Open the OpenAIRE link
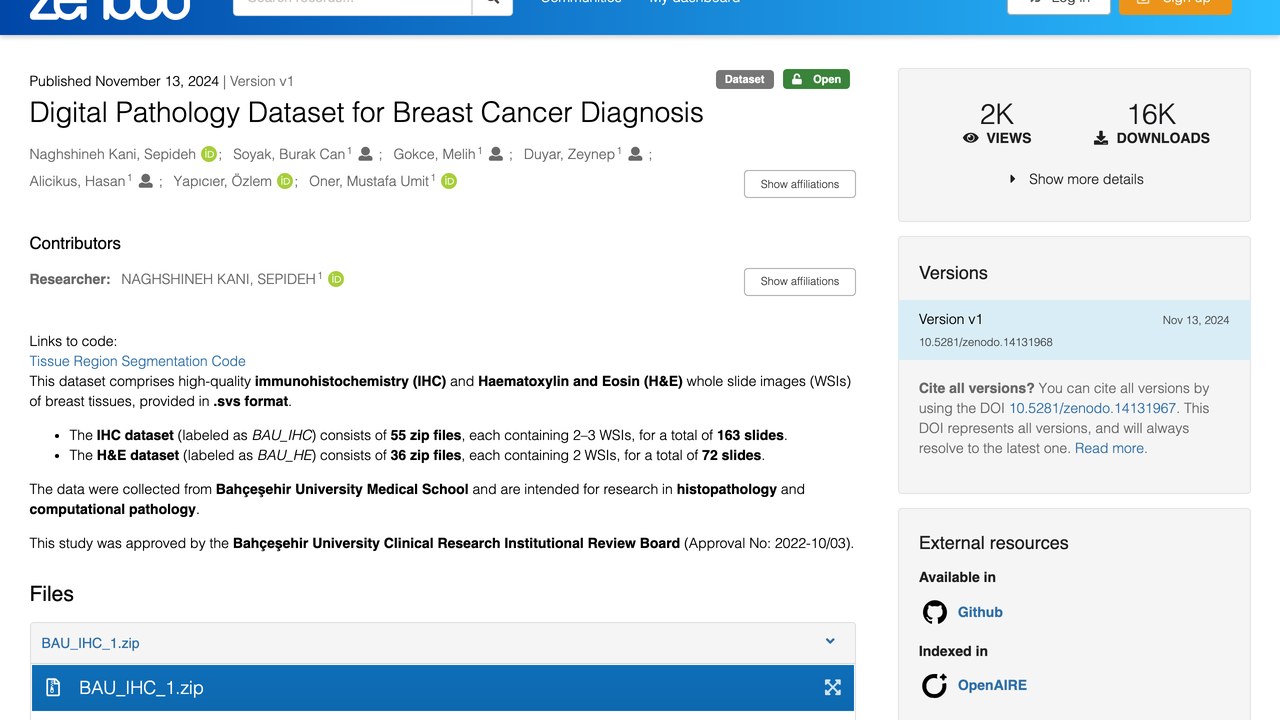The height and width of the screenshot is (720, 1280). coord(992,685)
